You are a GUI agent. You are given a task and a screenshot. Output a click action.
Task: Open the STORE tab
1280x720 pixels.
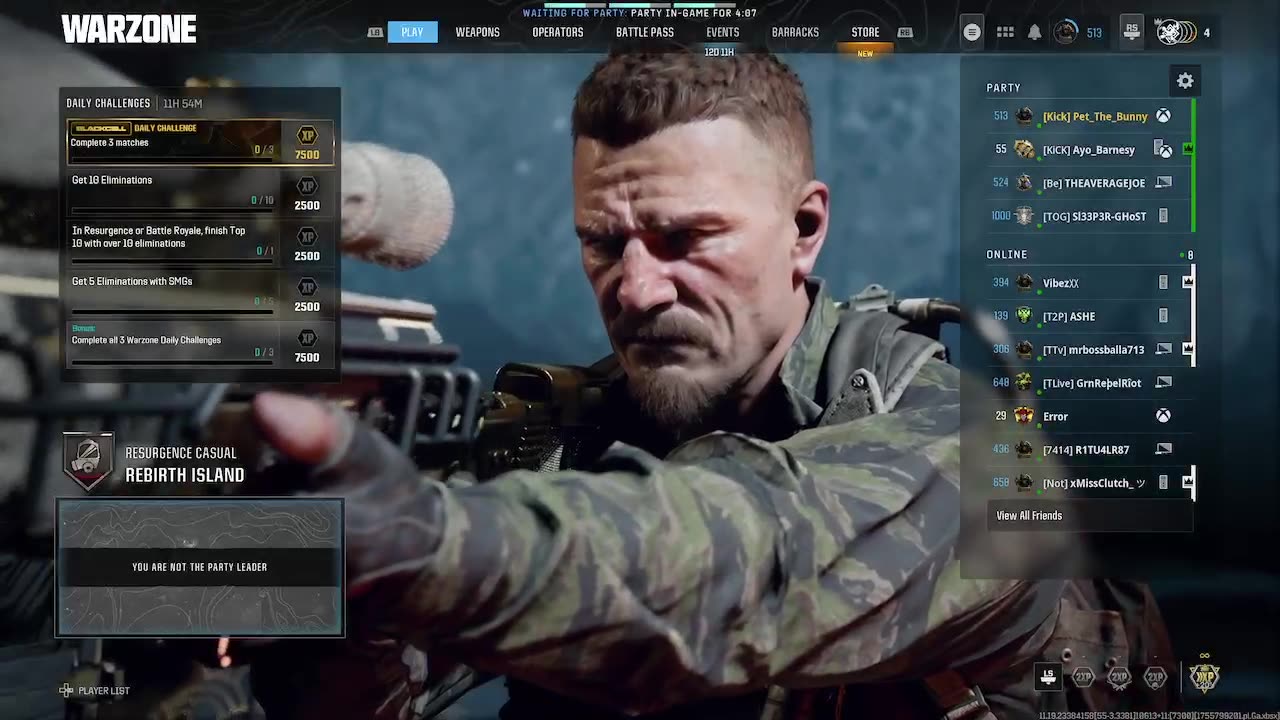coord(865,32)
